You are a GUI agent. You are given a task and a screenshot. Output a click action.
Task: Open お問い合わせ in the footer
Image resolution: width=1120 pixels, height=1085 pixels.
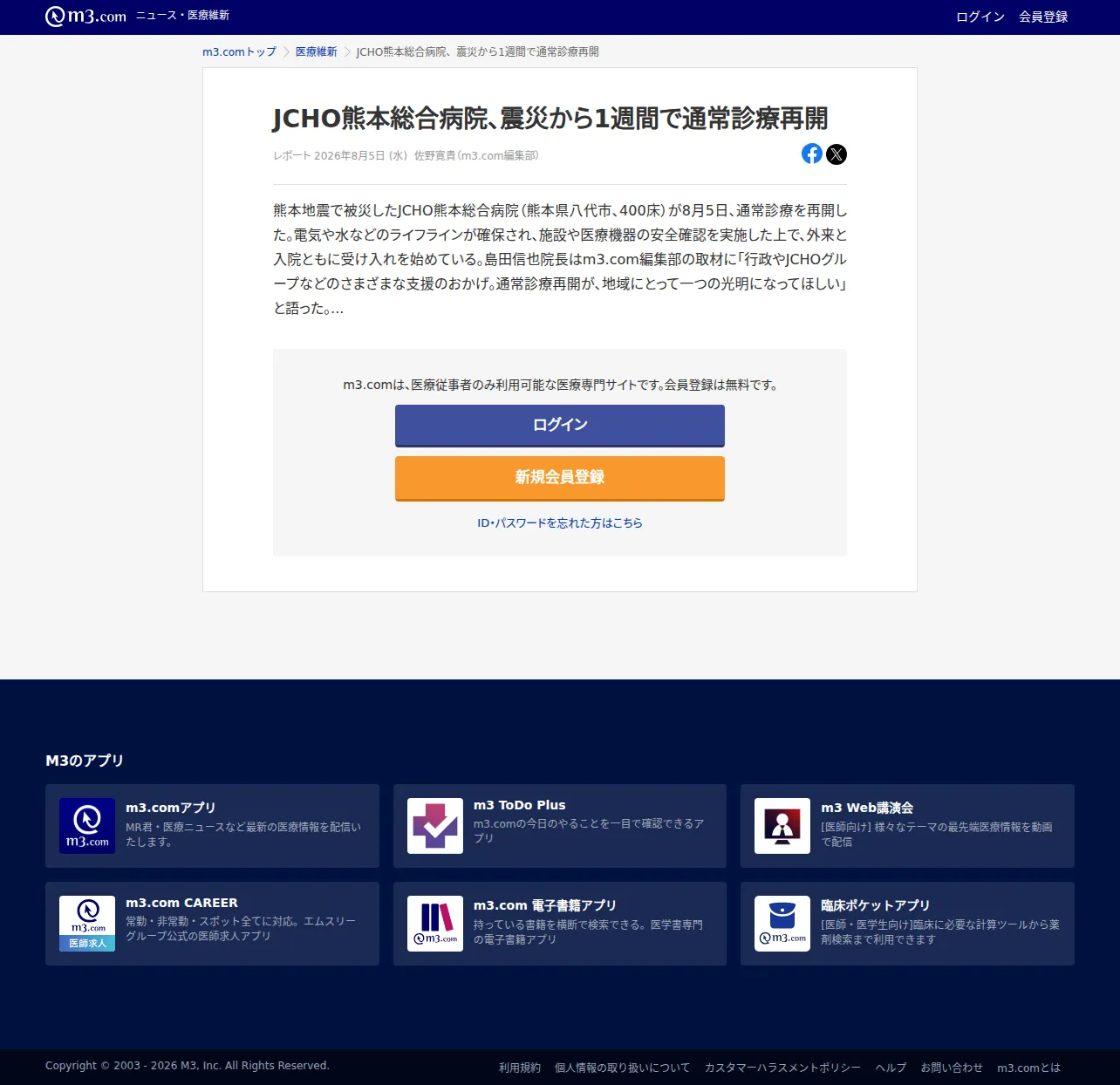pos(952,1068)
